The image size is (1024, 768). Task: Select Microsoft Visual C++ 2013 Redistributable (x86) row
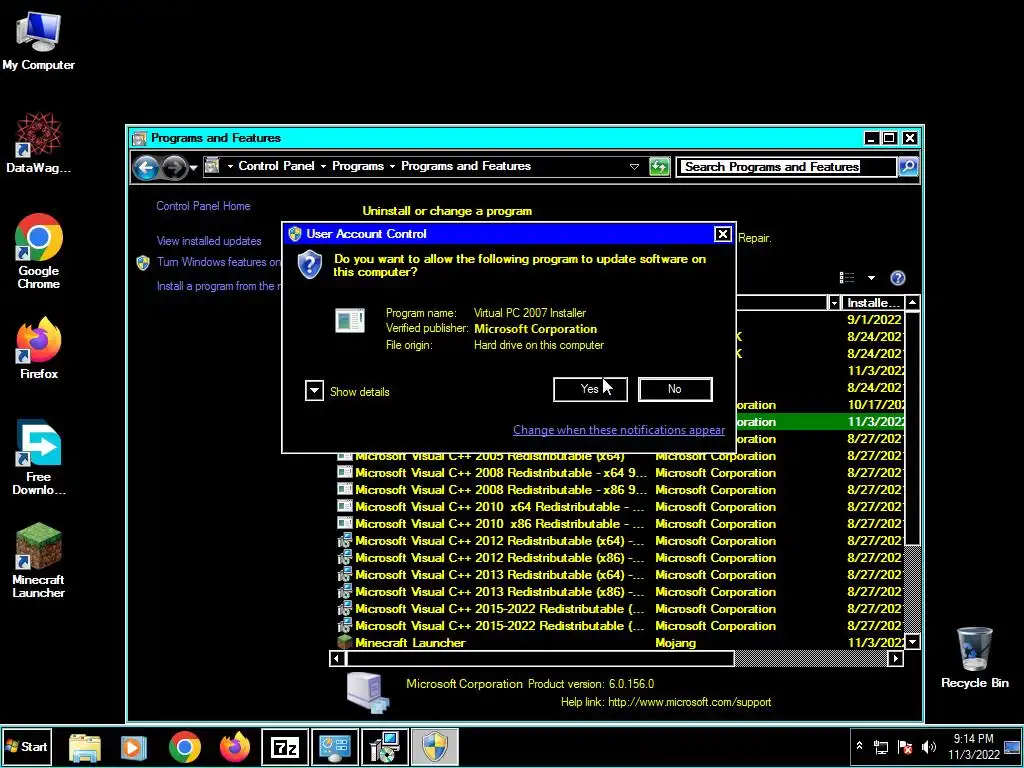point(620,592)
